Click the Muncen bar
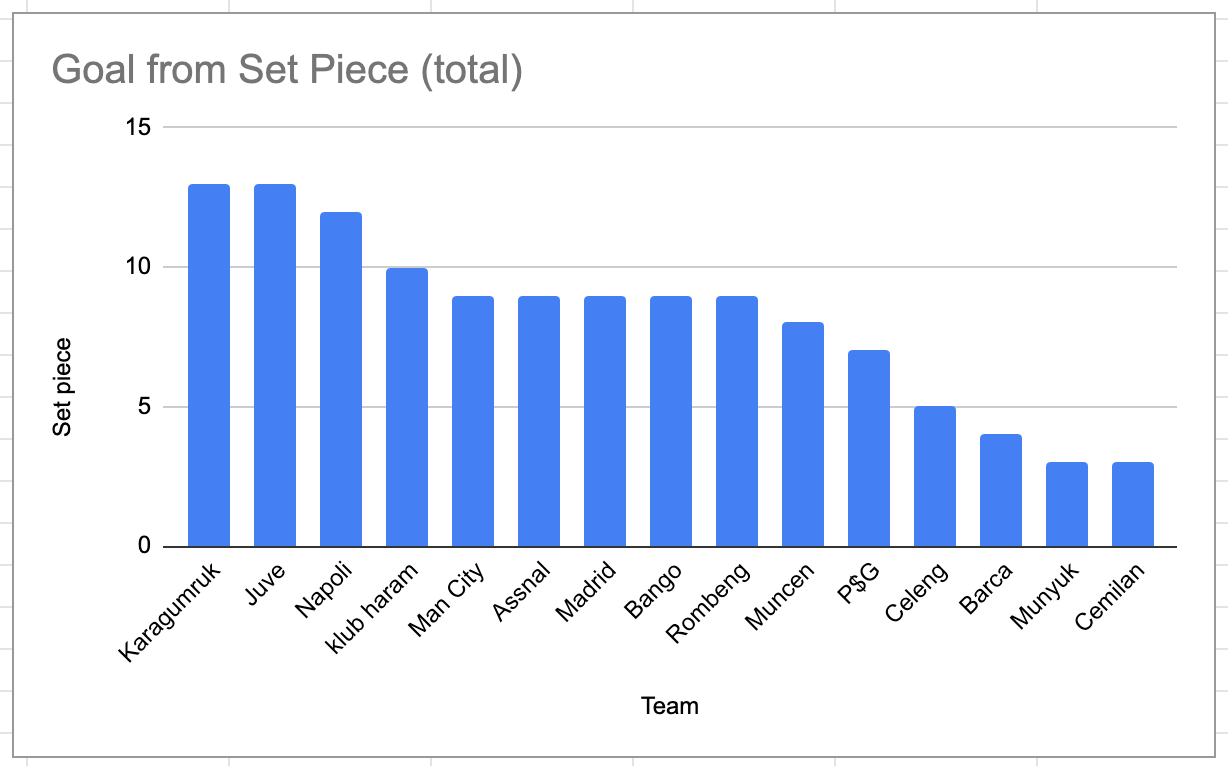Screen dimensions: 1228x766 803,435
